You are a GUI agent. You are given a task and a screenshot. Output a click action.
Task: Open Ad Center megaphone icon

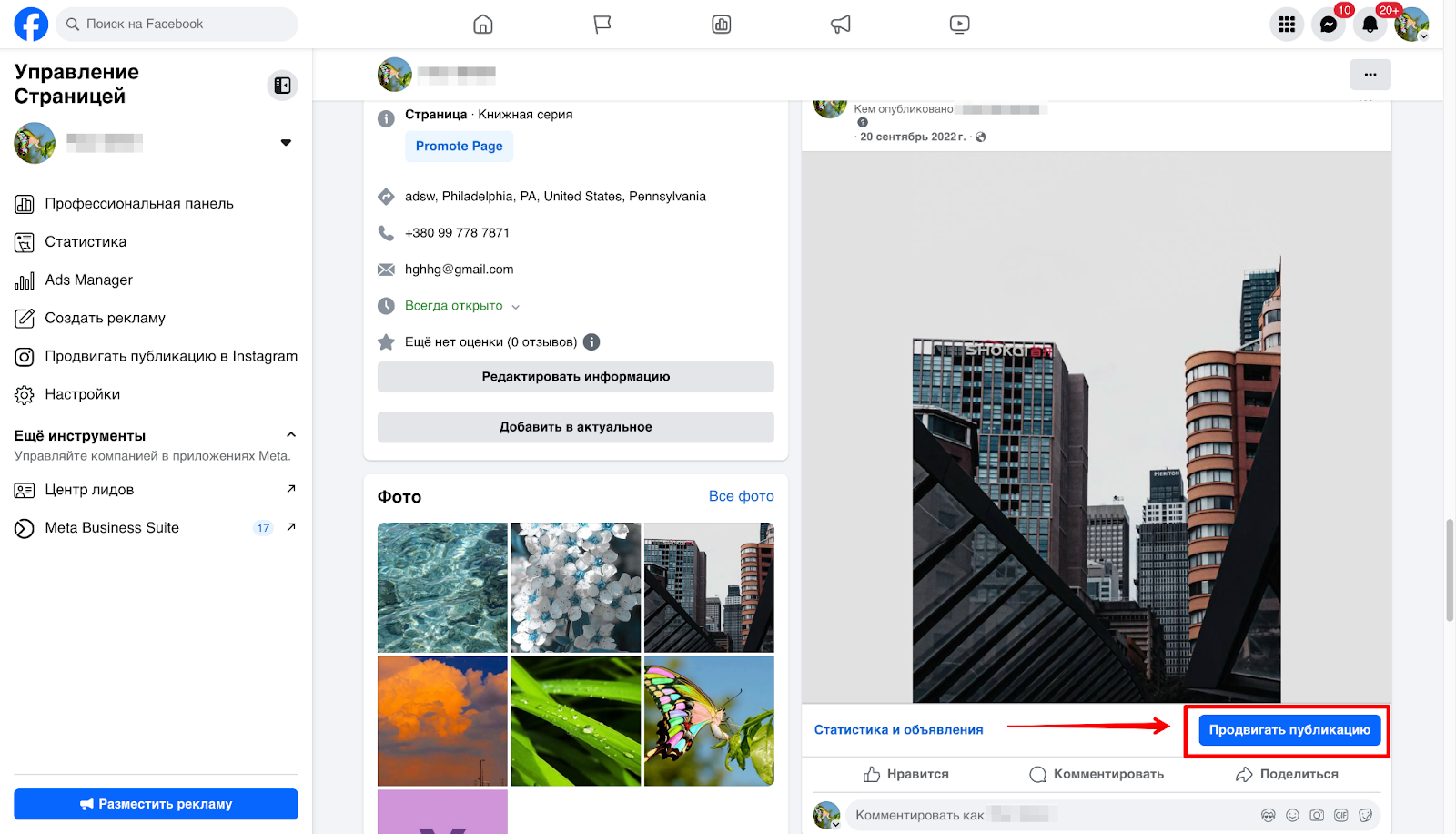click(841, 25)
